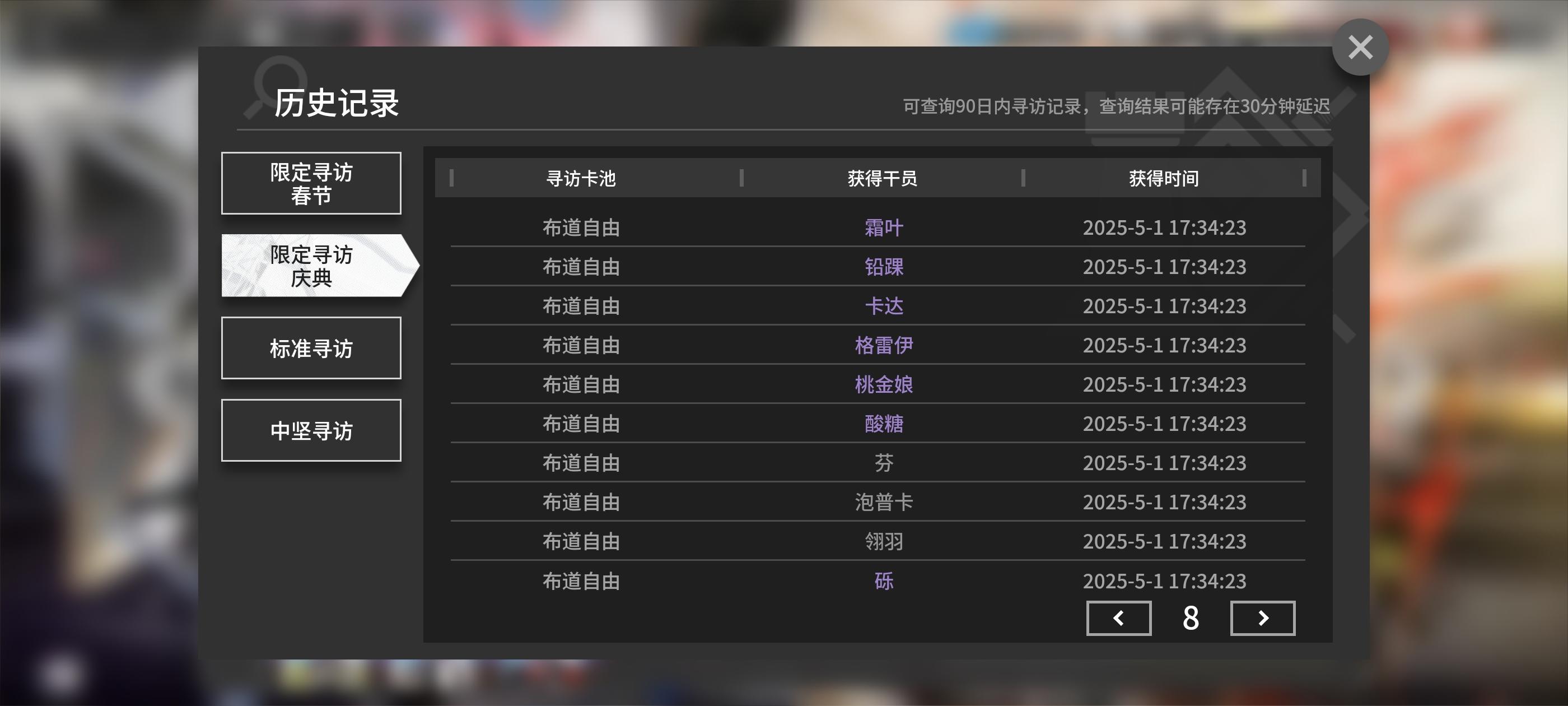
Task: Select operator name 翎羽
Action: pos(884,541)
